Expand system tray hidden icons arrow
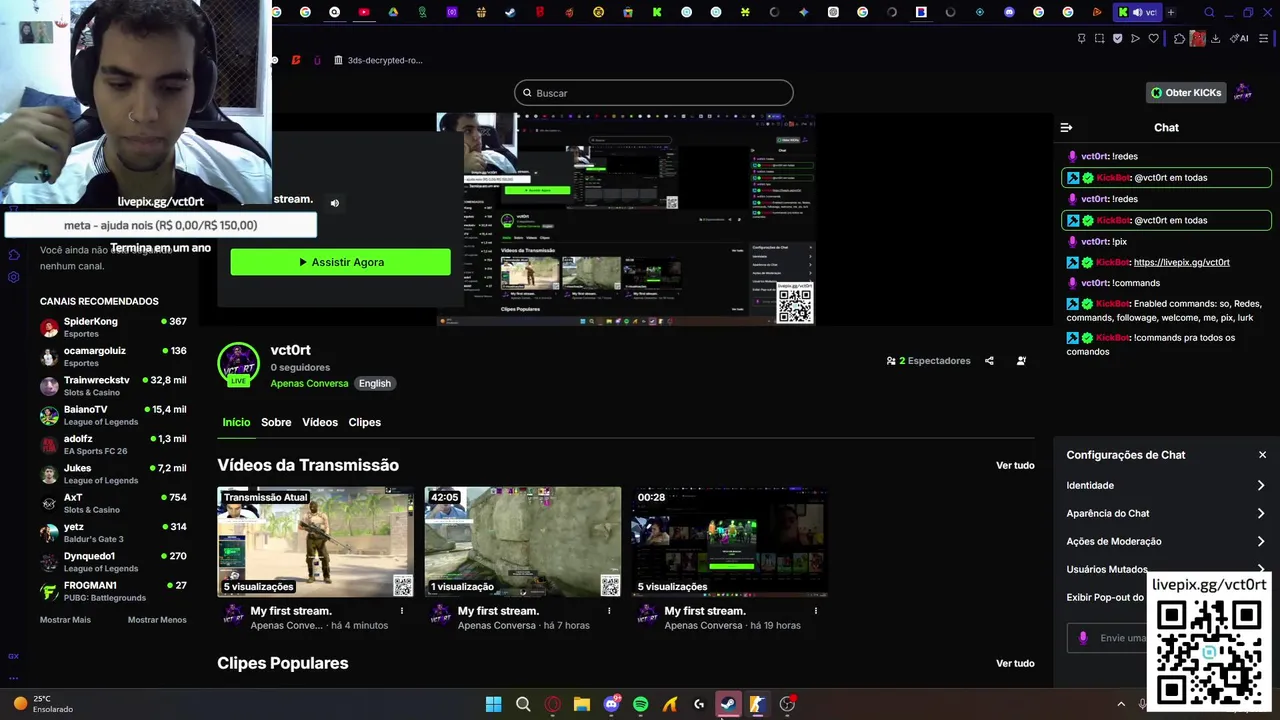 (1121, 704)
